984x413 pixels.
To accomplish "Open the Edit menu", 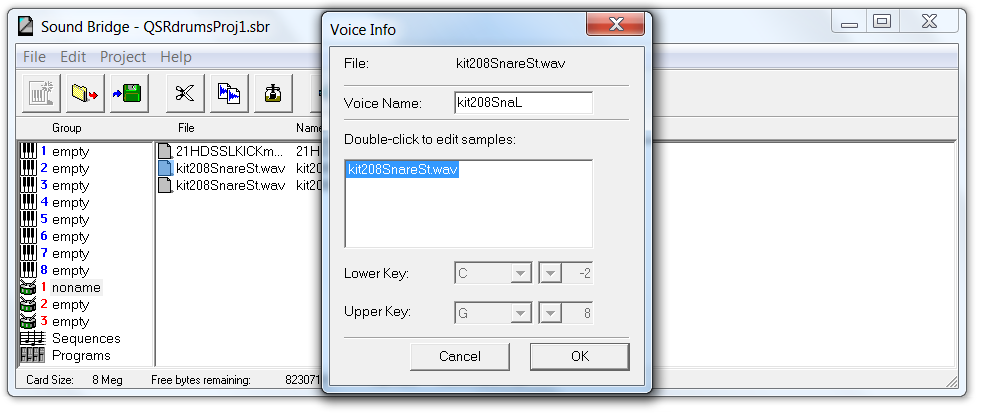I will click(73, 57).
